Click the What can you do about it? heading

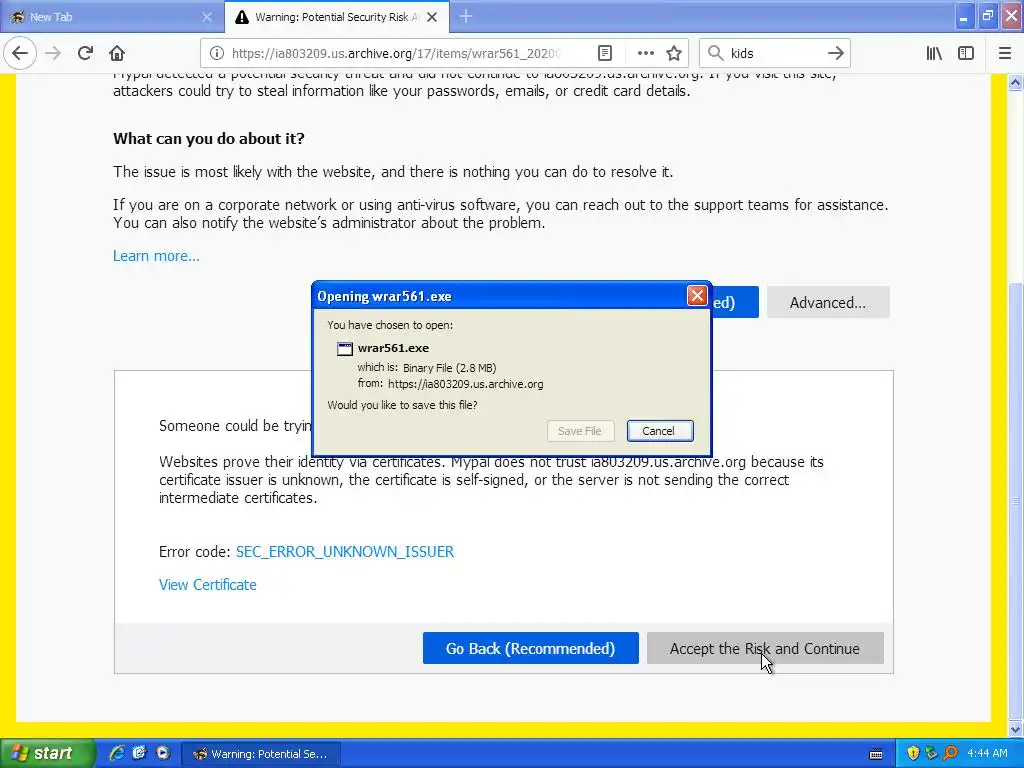(209, 138)
